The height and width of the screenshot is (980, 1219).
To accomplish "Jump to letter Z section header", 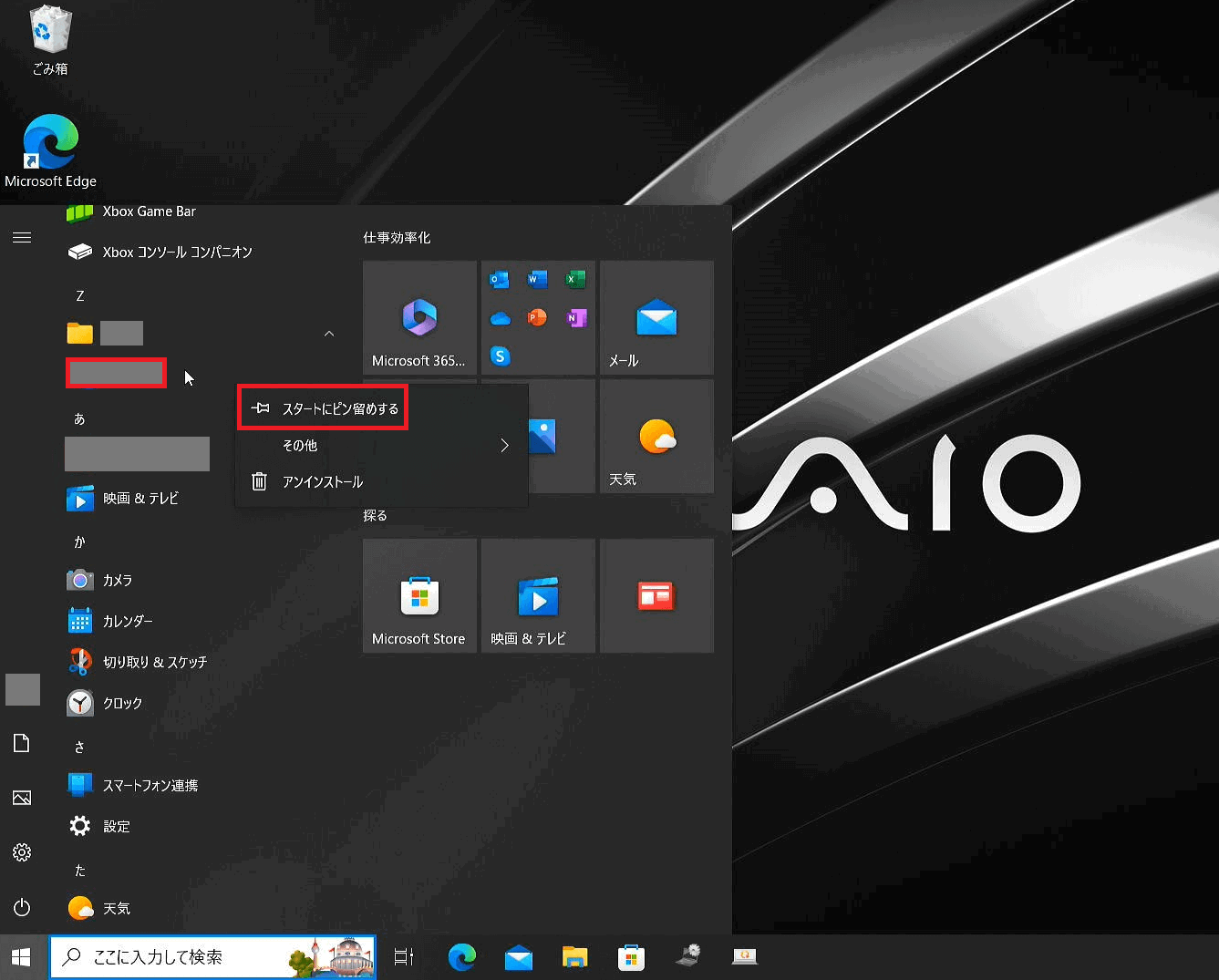I will tap(80, 296).
